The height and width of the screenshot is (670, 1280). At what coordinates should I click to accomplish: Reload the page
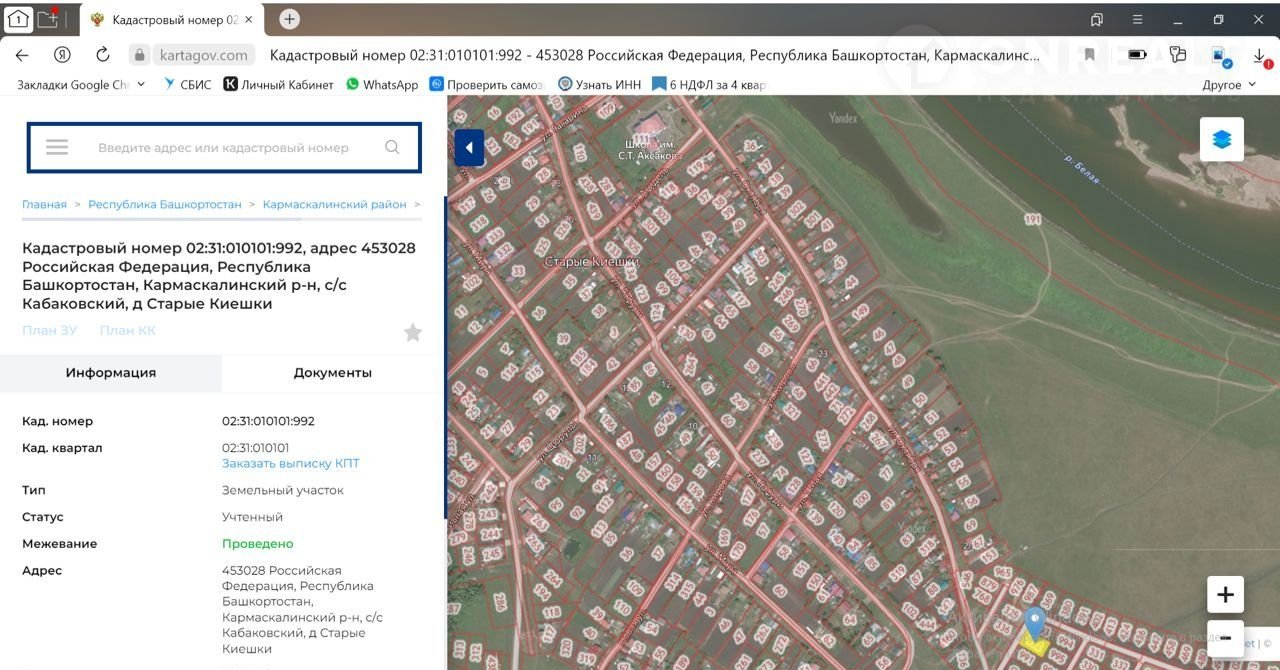point(102,55)
